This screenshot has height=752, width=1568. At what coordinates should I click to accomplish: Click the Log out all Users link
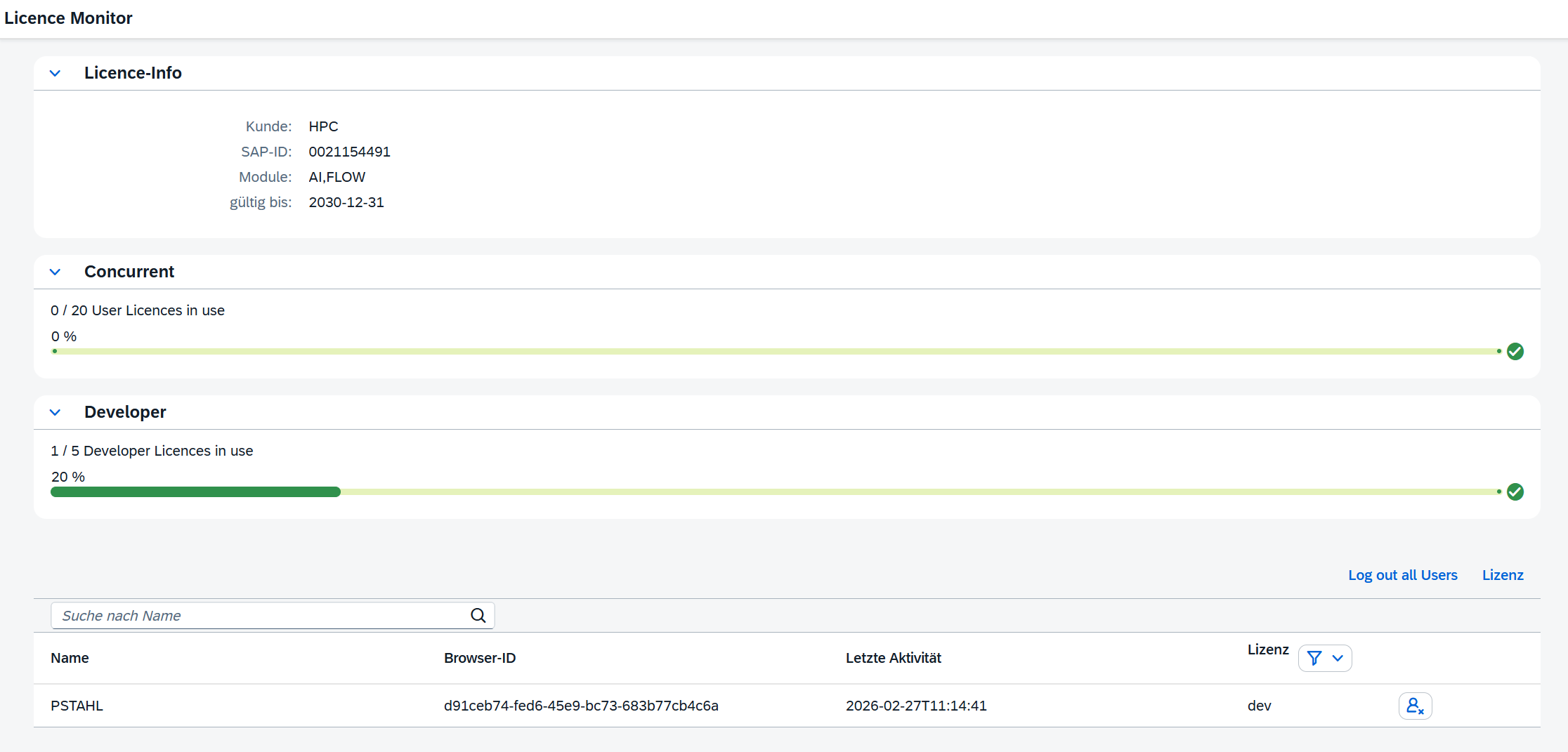tap(1402, 575)
